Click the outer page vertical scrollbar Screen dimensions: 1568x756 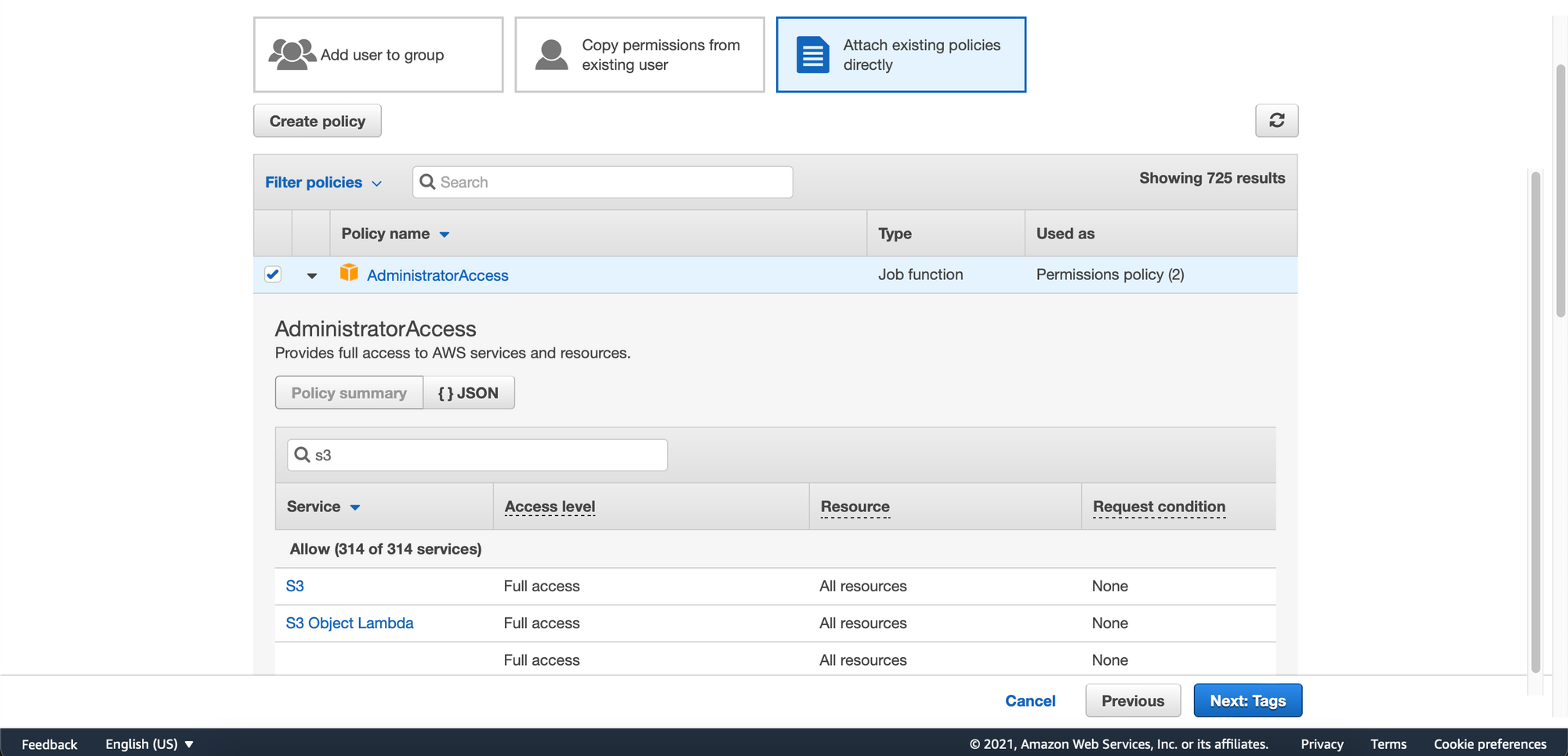pyautogui.click(x=1561, y=191)
